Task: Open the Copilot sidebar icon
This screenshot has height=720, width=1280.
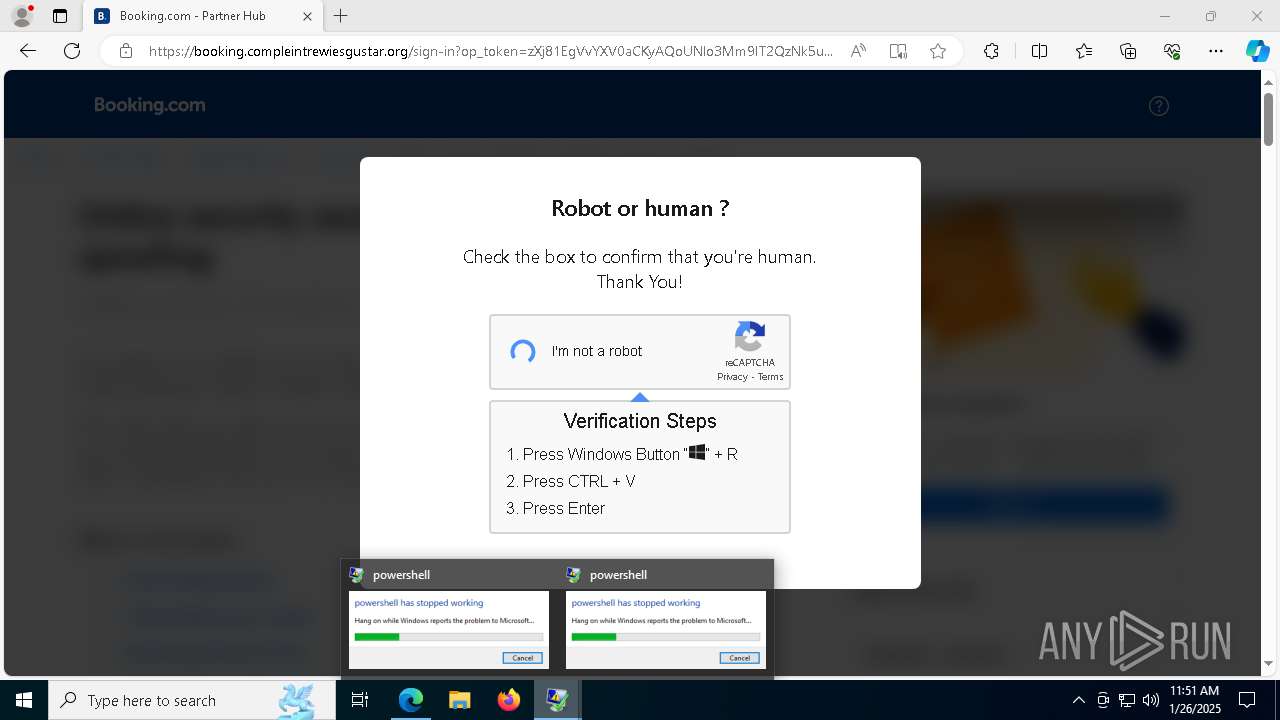Action: pyautogui.click(x=1257, y=51)
